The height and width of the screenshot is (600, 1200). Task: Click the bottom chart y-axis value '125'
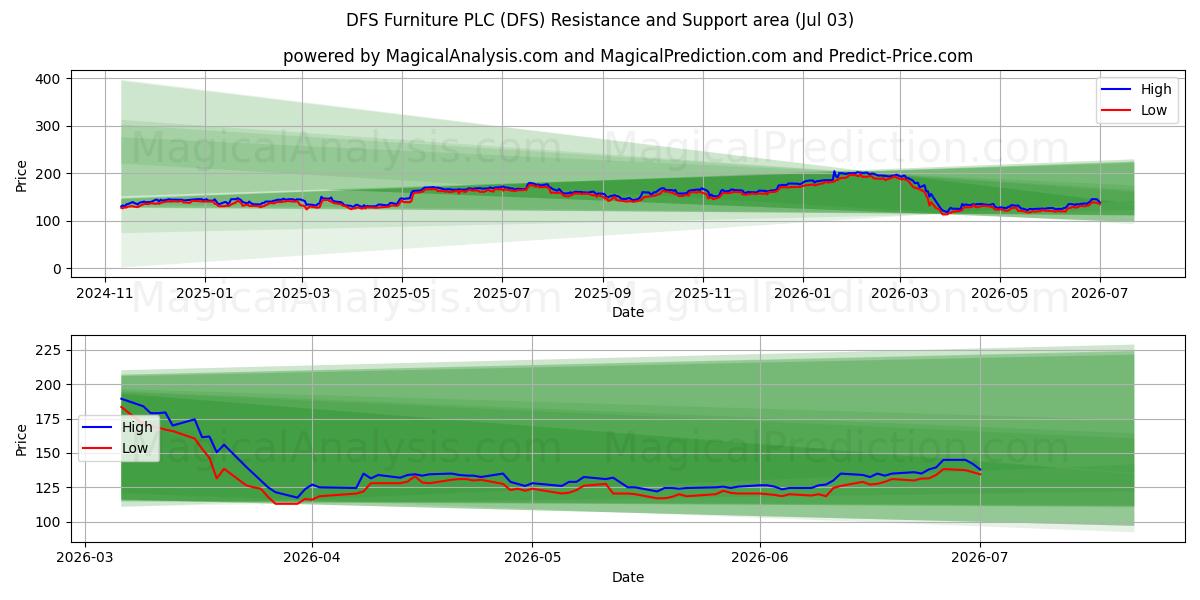[x=47, y=488]
